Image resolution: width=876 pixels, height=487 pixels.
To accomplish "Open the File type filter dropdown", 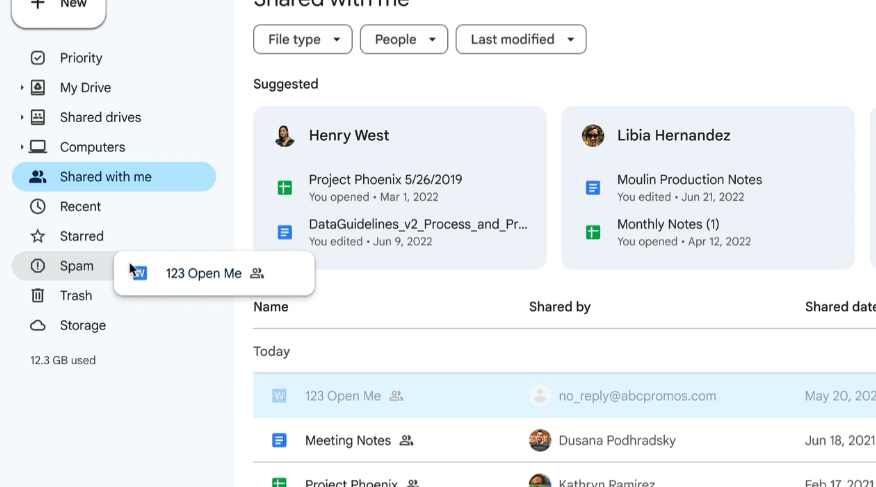I will click(x=302, y=40).
